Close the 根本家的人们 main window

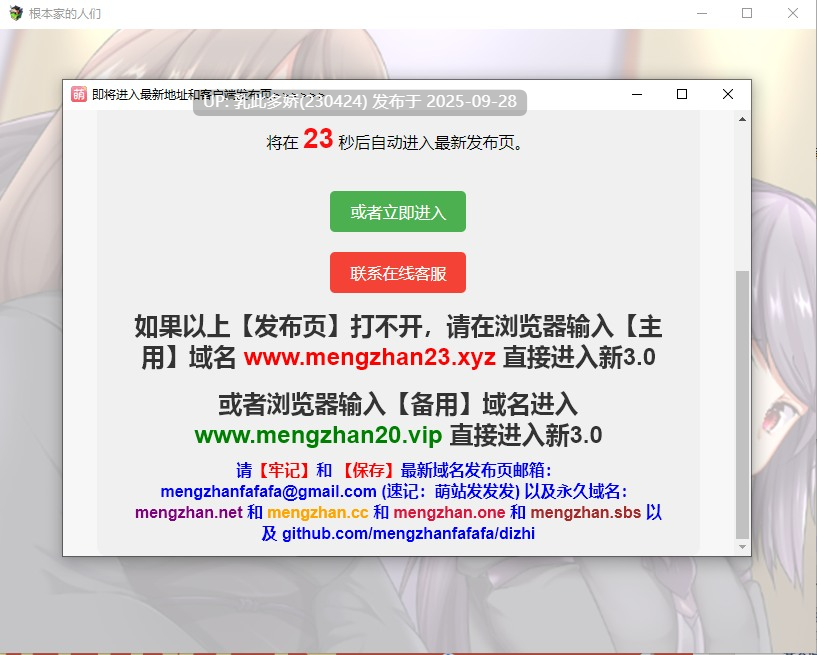pos(793,13)
